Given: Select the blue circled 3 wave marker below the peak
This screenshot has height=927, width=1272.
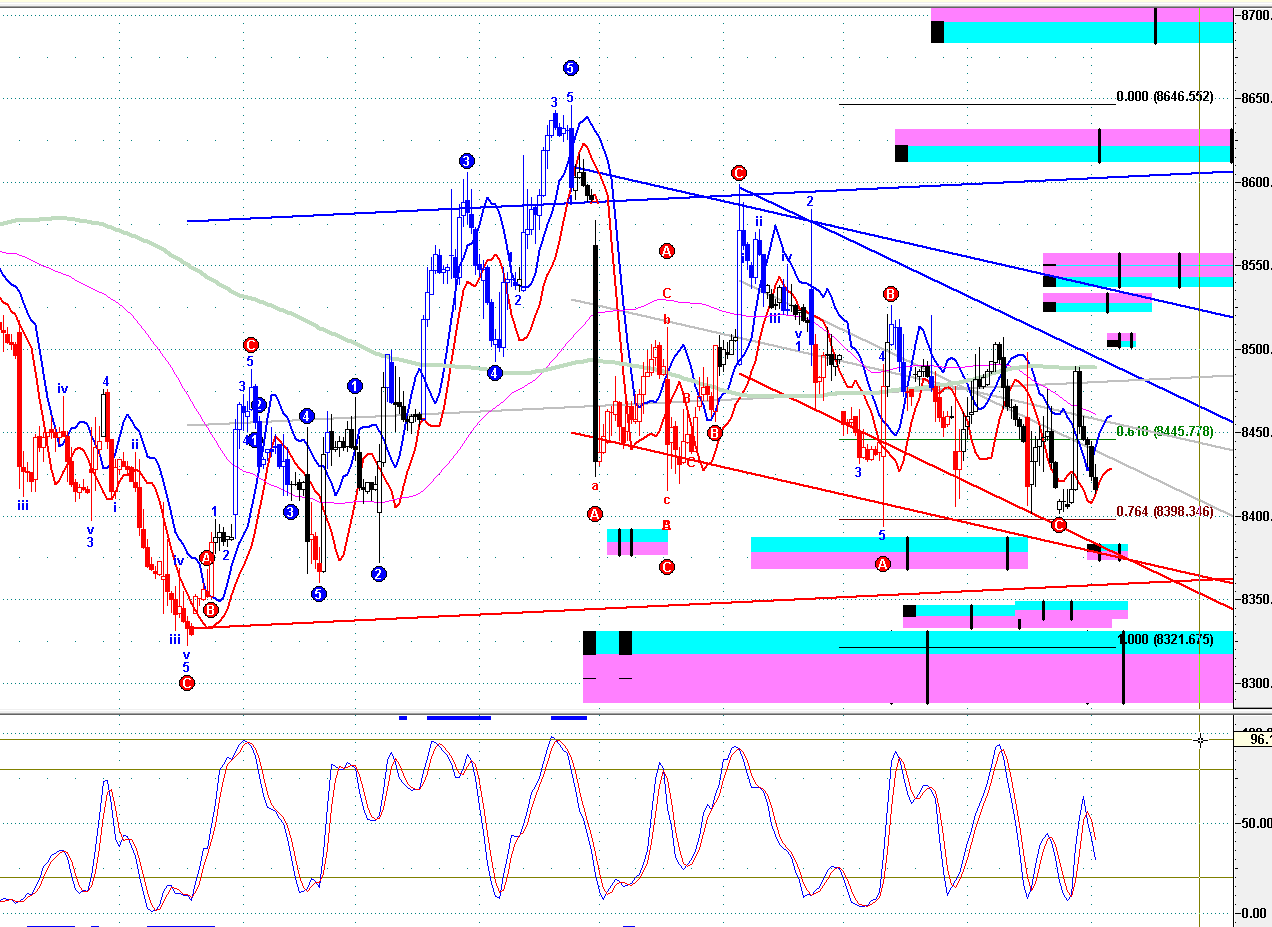Looking at the screenshot, I should 467,160.
